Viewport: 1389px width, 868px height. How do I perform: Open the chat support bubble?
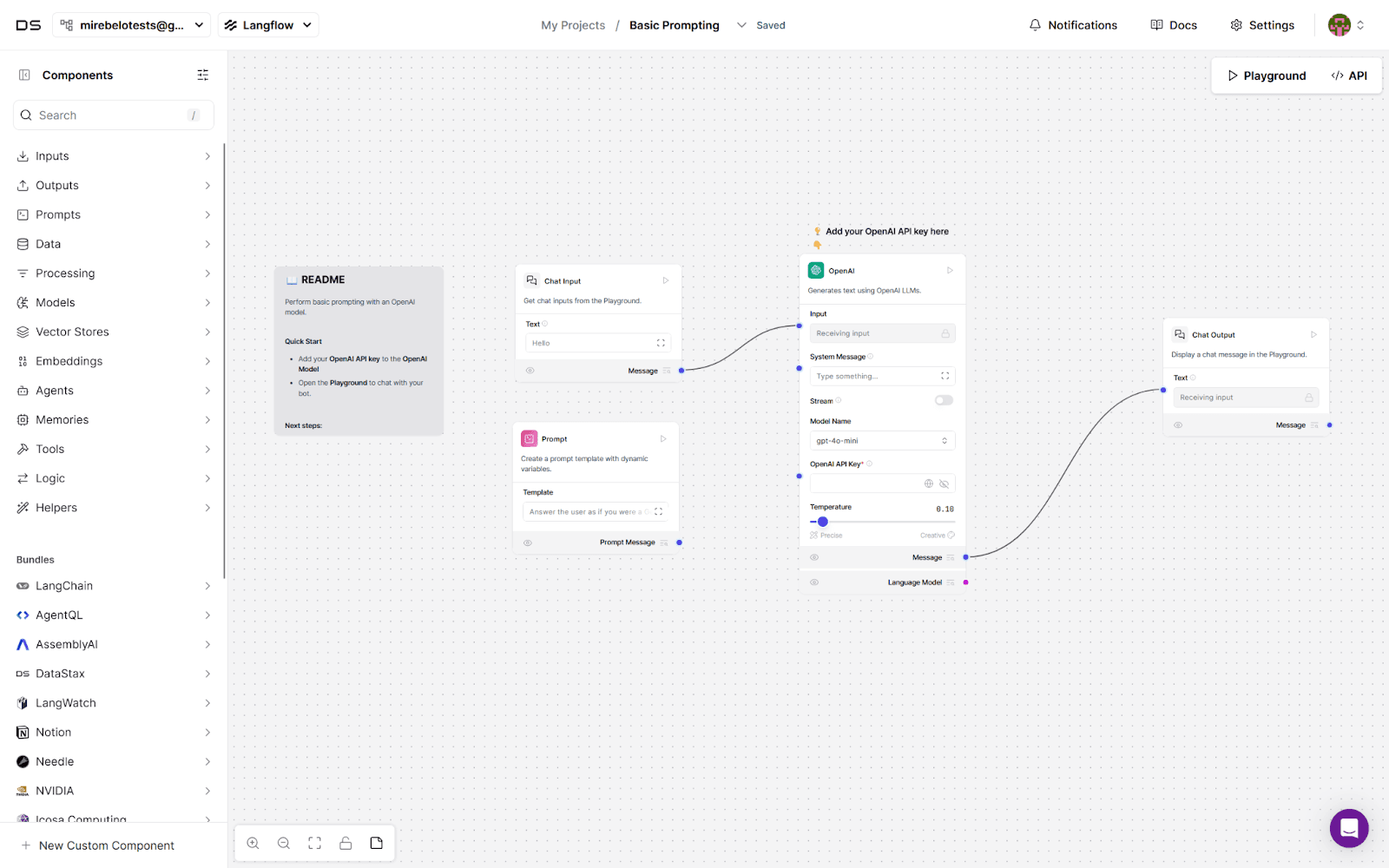[x=1349, y=828]
